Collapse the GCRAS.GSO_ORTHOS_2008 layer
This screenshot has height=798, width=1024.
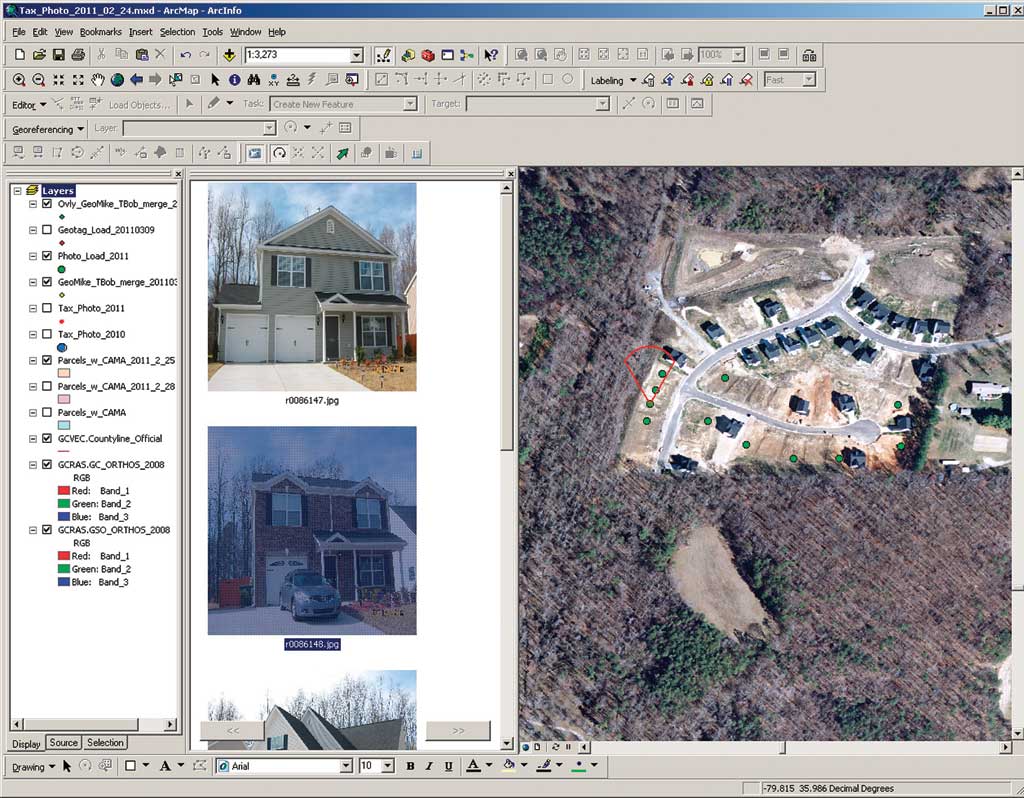click(33, 530)
